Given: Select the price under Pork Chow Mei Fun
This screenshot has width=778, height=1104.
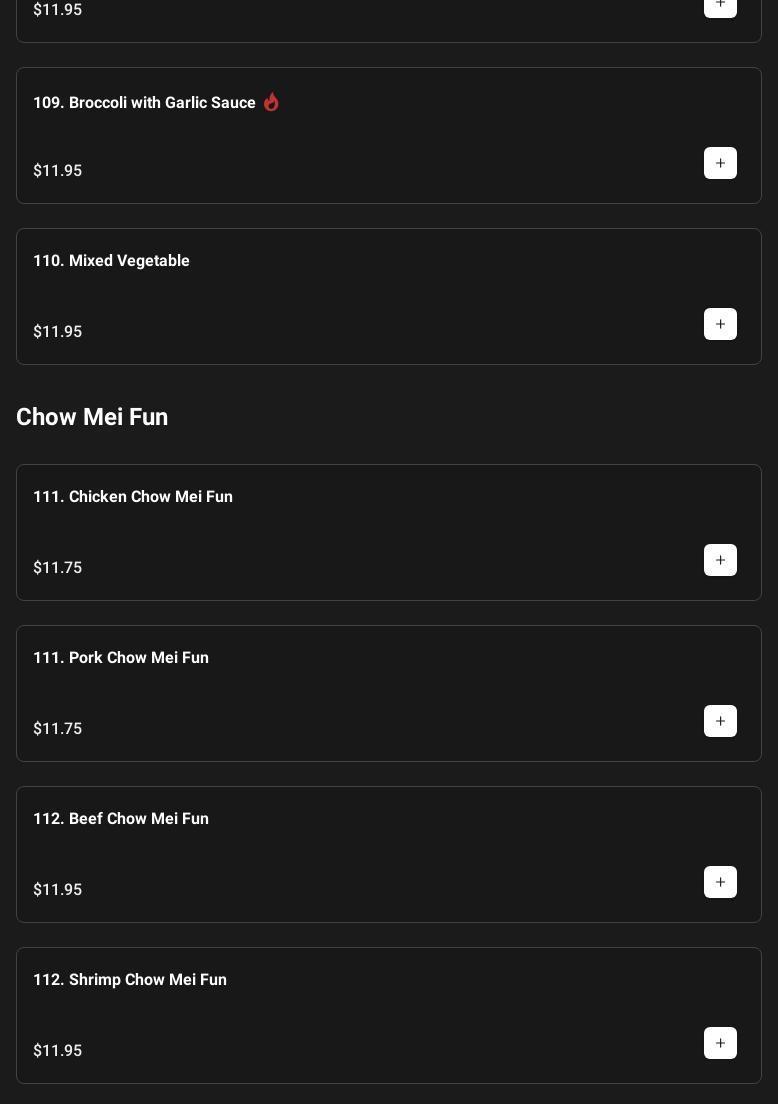Looking at the screenshot, I should click(58, 729).
